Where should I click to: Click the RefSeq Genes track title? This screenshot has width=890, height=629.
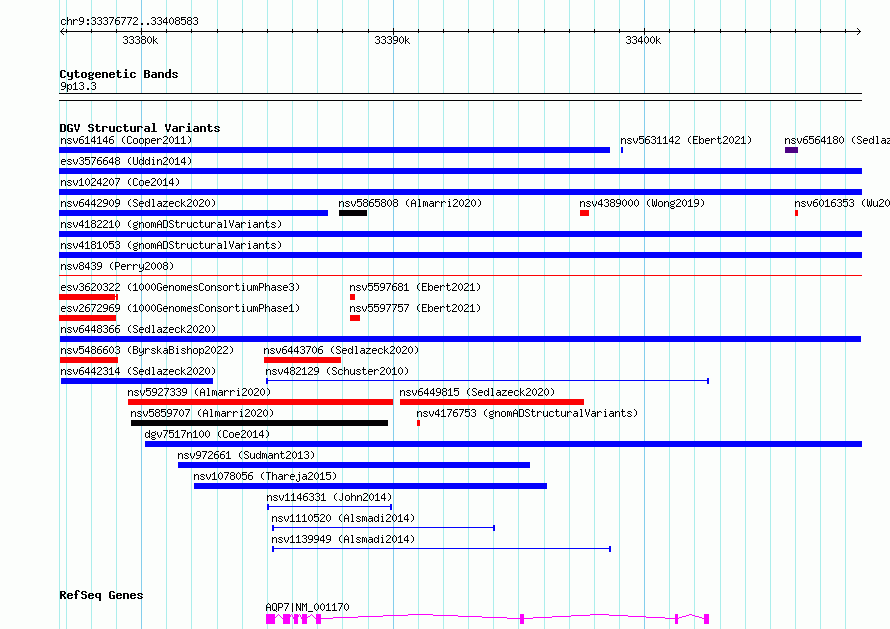101,596
